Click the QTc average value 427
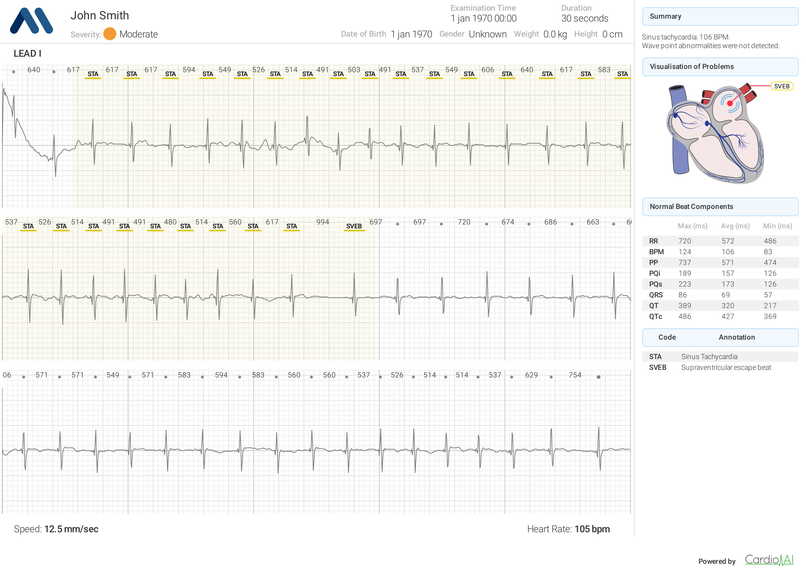The height and width of the screenshot is (570, 806). (727, 317)
